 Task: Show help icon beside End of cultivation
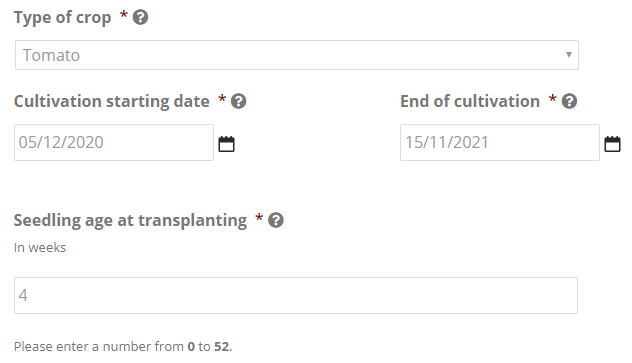point(569,101)
